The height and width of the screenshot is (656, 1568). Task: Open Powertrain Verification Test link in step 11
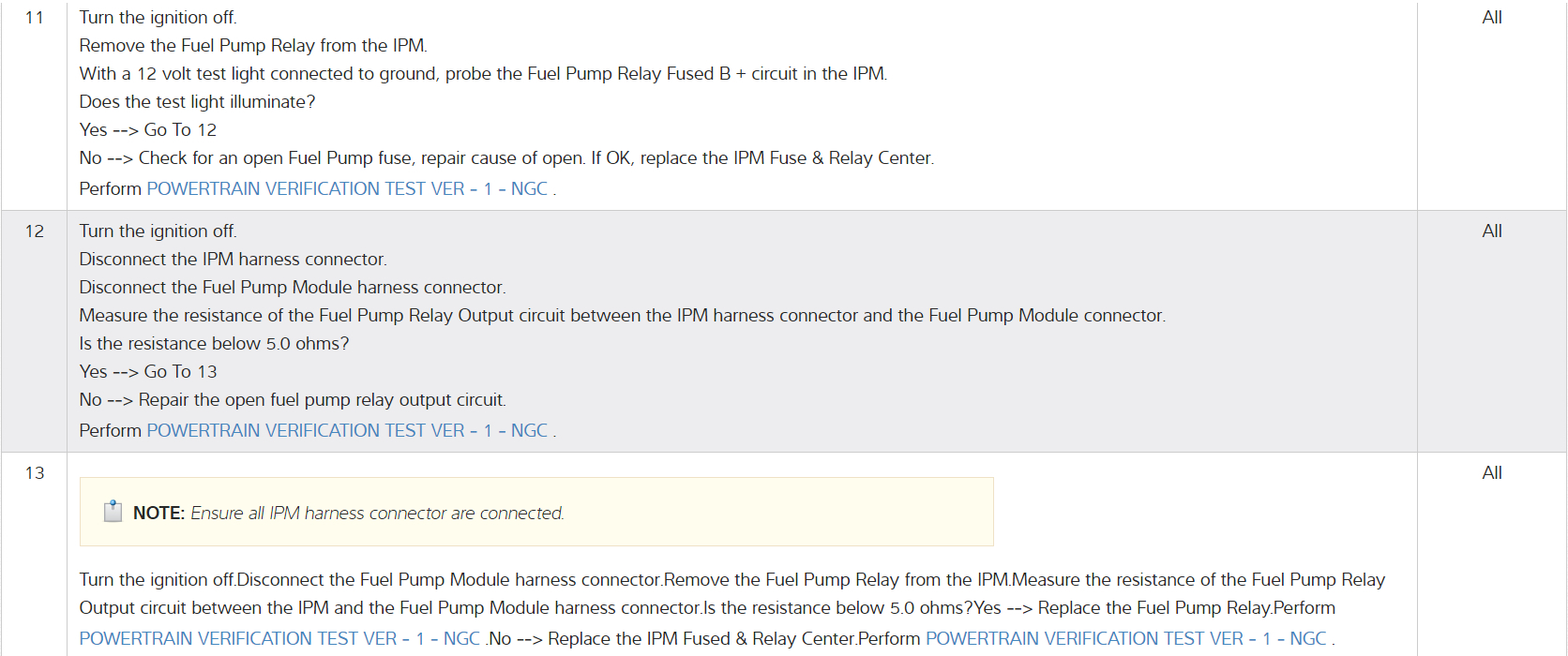pyautogui.click(x=347, y=189)
